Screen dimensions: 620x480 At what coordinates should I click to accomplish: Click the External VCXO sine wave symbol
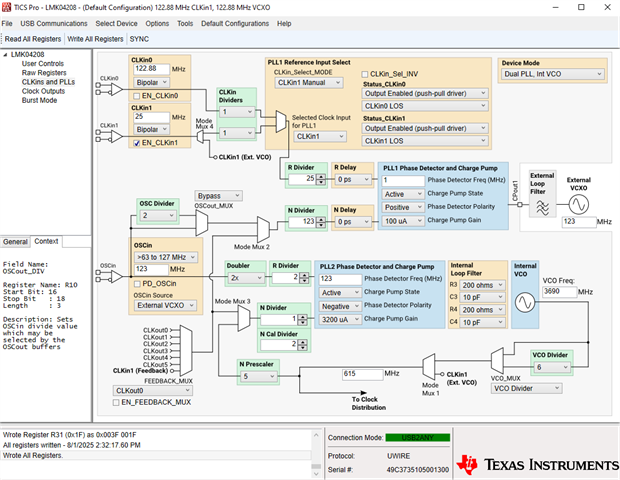pos(578,204)
